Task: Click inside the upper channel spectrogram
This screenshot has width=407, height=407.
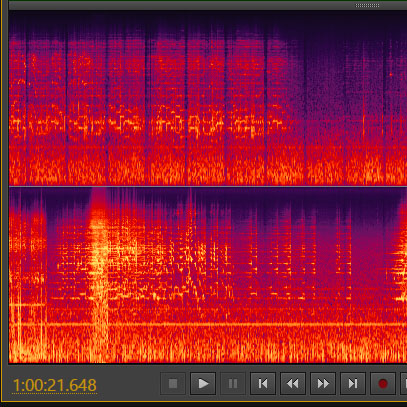Action: tap(208, 98)
